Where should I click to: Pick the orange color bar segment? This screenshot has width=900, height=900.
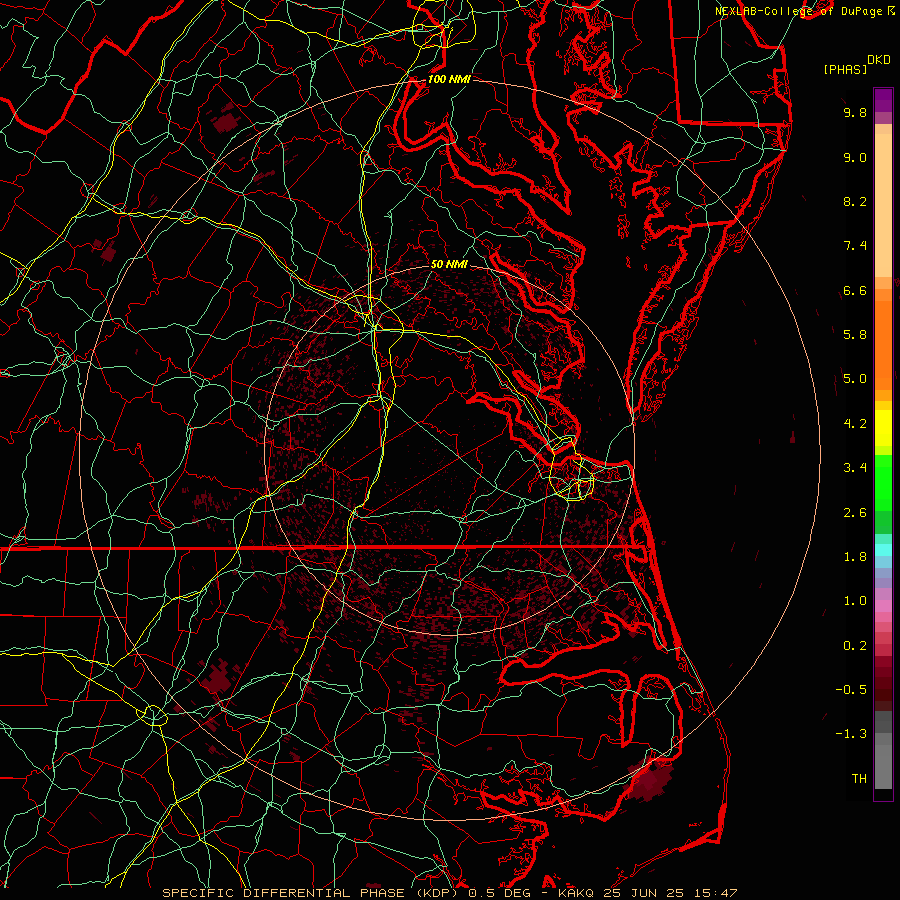[883, 345]
